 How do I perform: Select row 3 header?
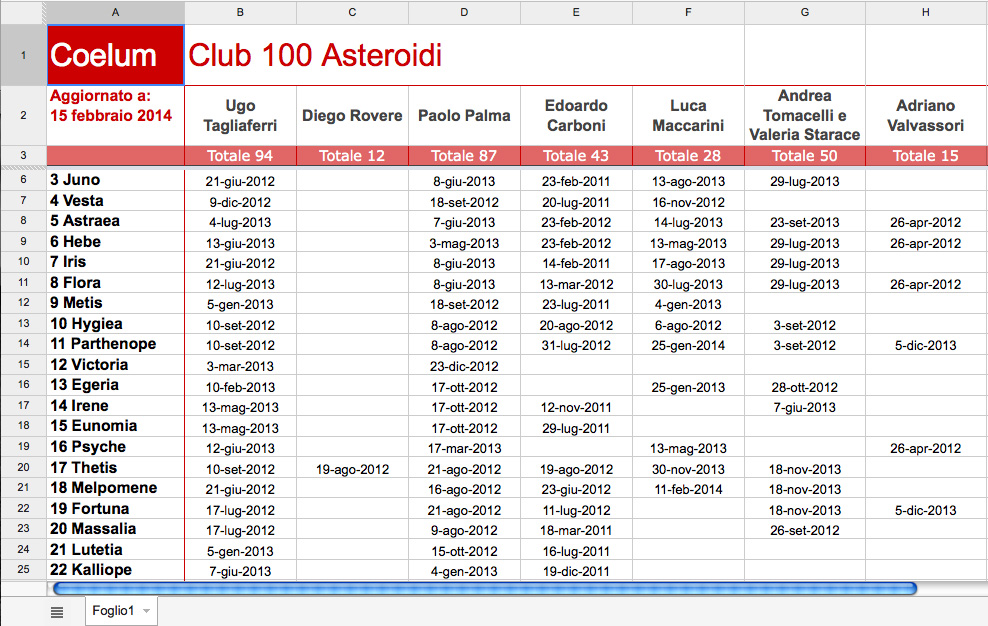tap(23, 155)
